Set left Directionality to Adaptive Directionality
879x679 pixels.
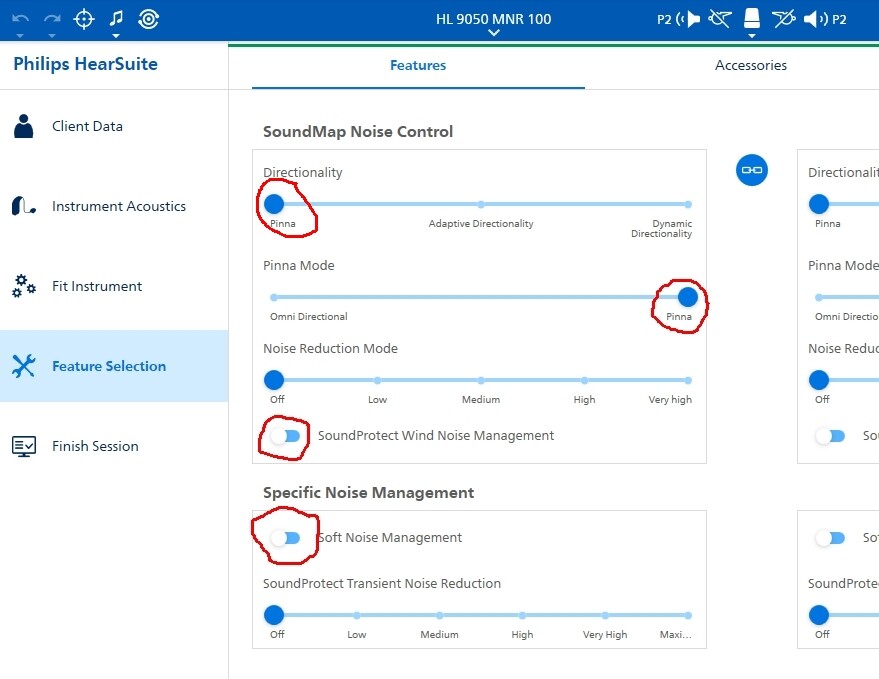(481, 205)
